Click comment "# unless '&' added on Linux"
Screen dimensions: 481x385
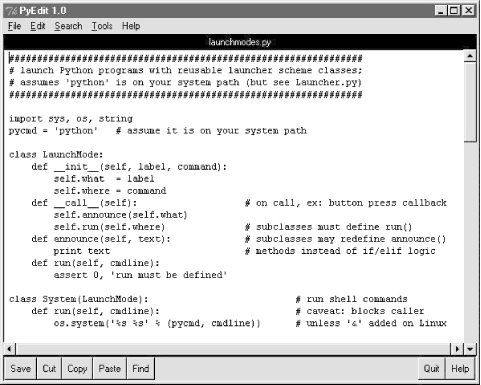click(371, 323)
